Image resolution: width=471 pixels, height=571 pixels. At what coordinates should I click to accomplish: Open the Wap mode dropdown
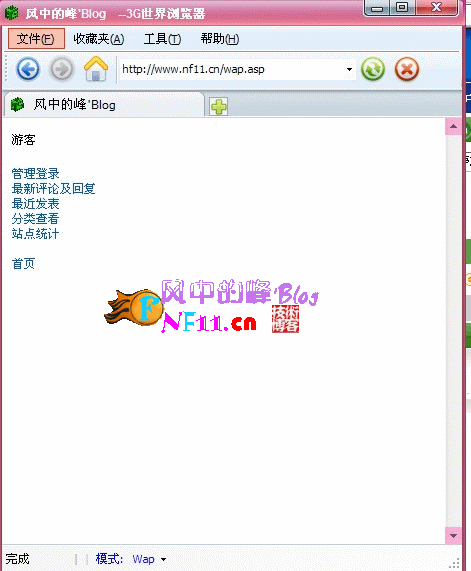(x=164, y=559)
